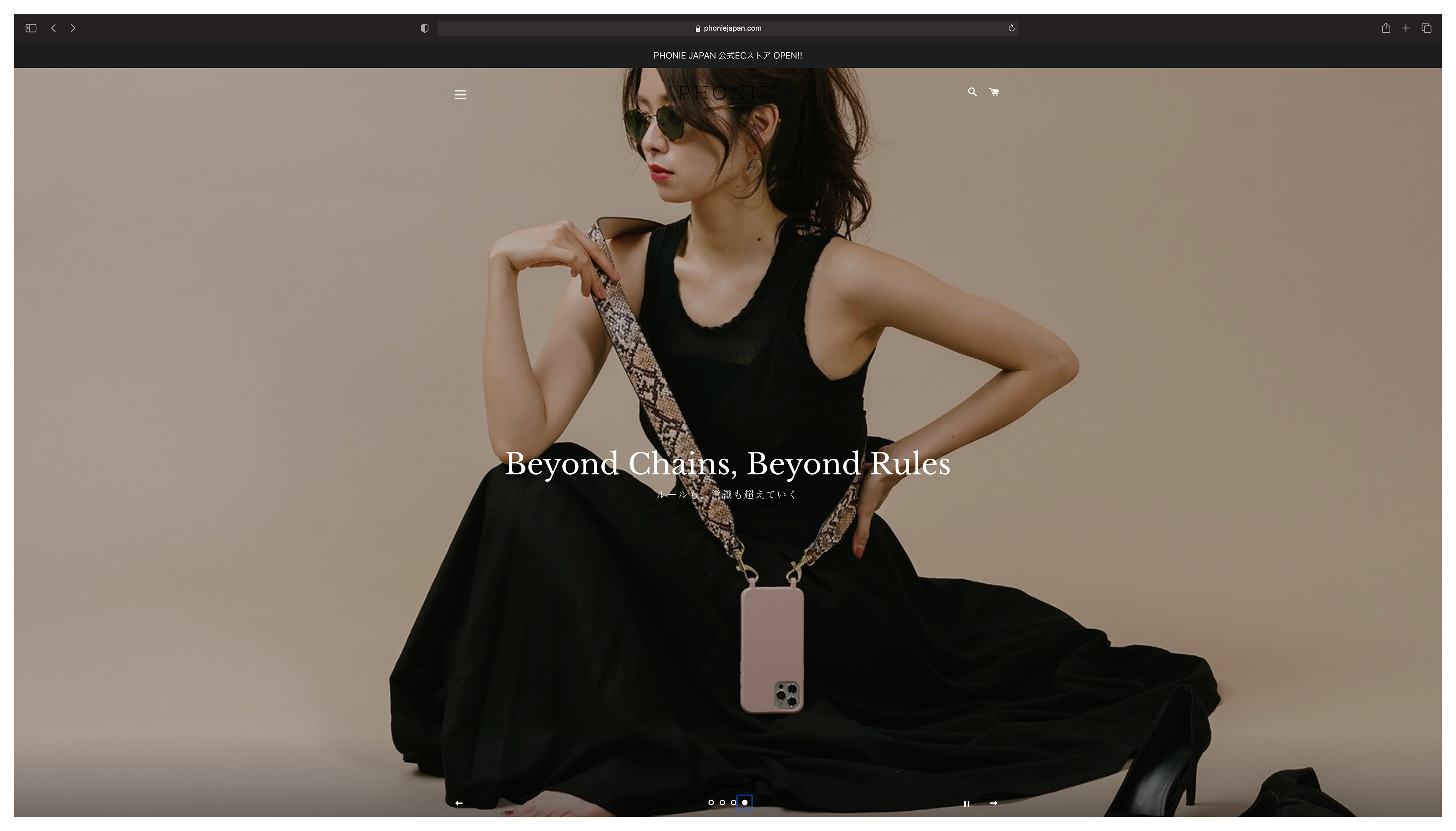This screenshot has width=1456, height=831.
Task: Show the Safari sidebar
Action: pyautogui.click(x=31, y=28)
